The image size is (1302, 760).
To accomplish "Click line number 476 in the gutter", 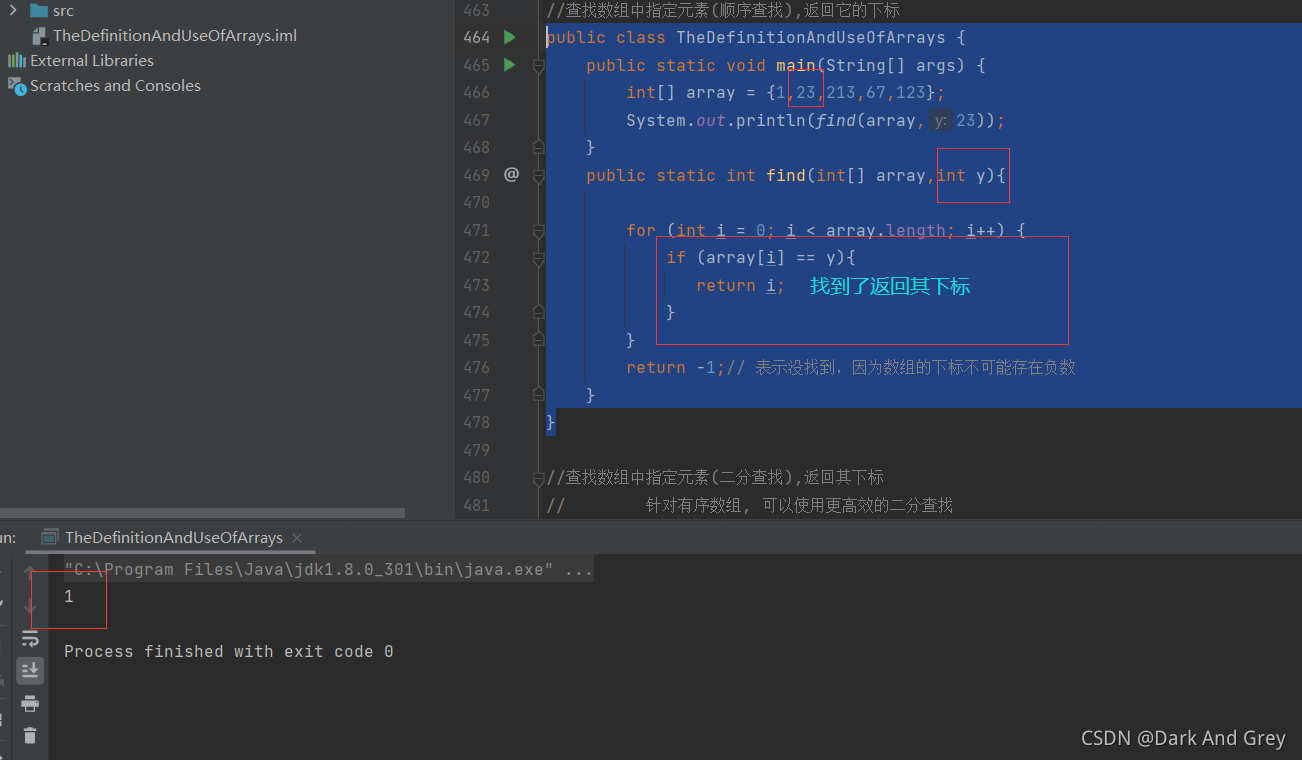I will click(x=476, y=367).
